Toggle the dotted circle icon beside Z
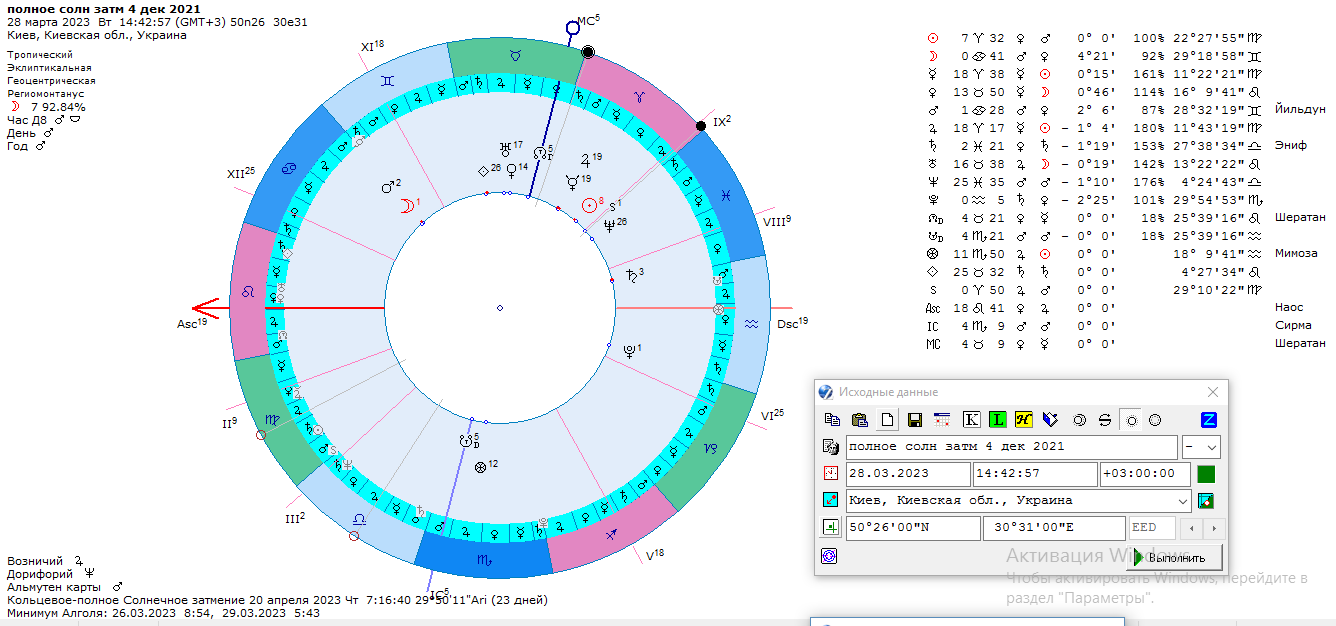 1155,419
